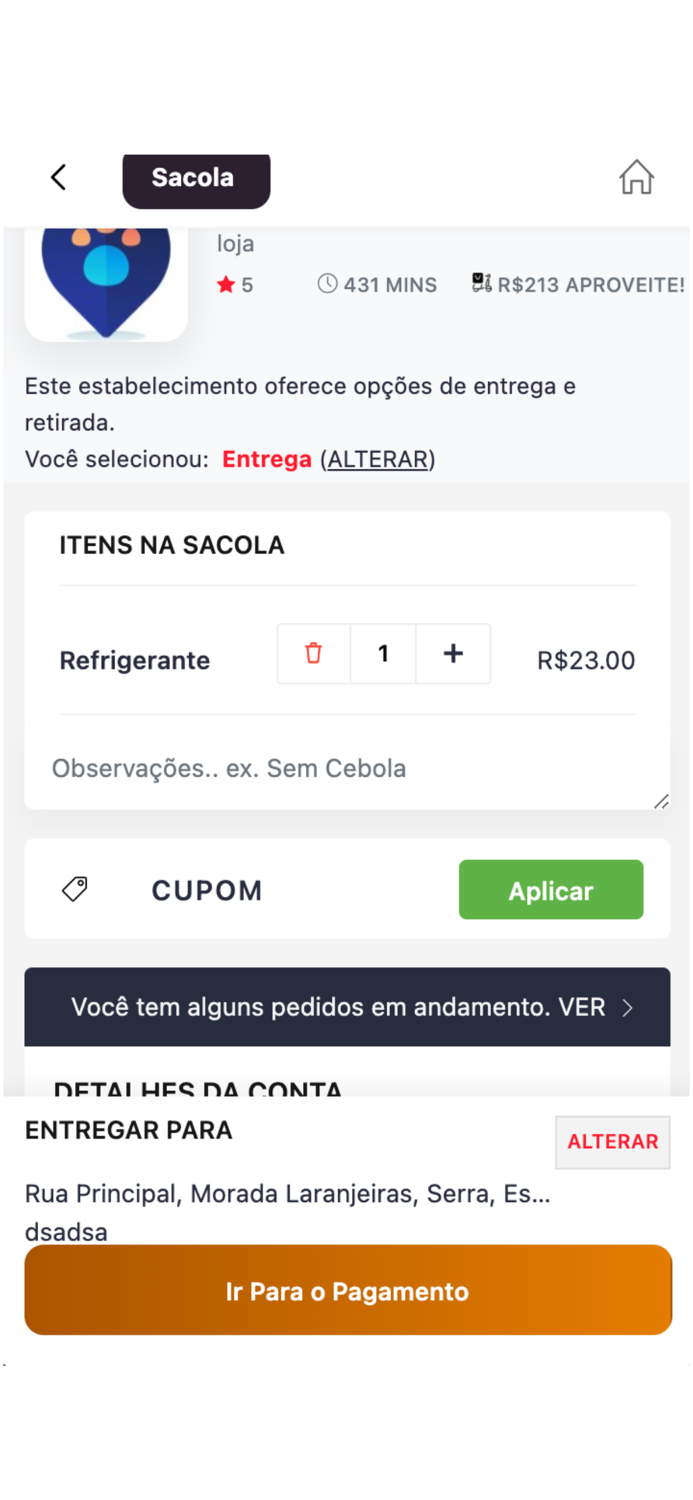Image resolution: width=693 pixels, height=1500 pixels.
Task: Click the quantity value showing 1
Action: pos(383,653)
